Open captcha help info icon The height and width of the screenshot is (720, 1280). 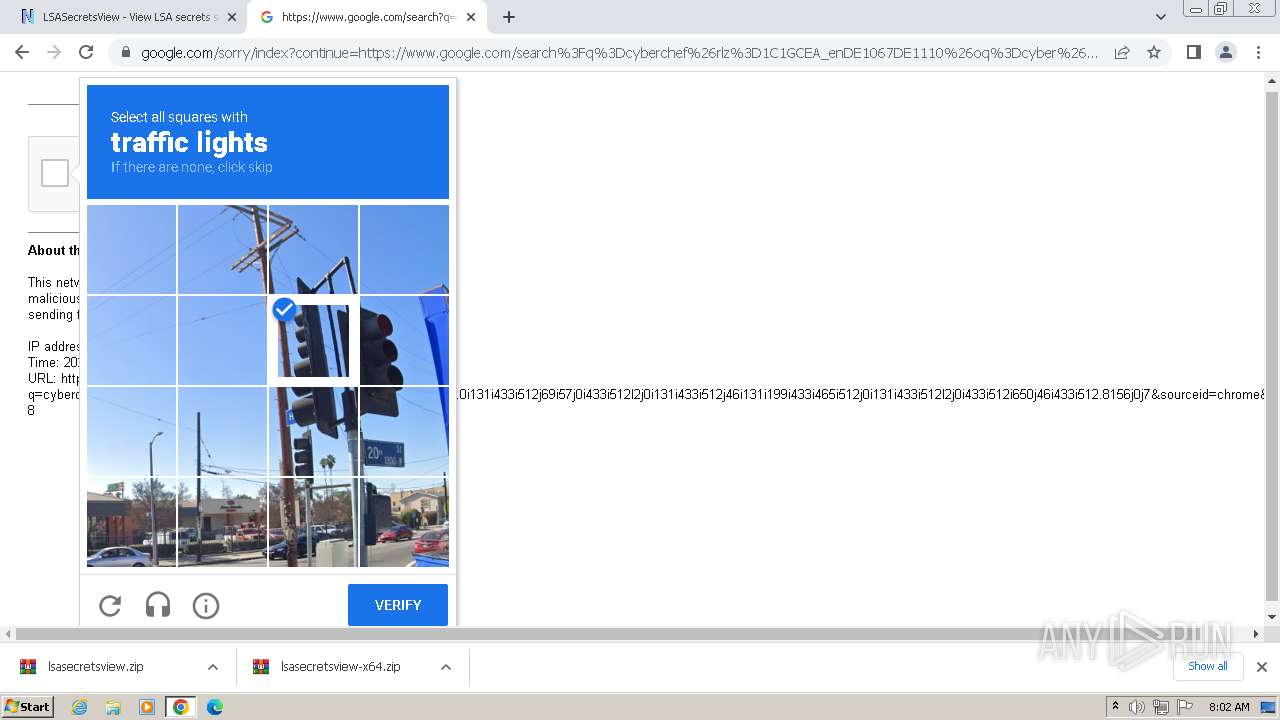coord(206,605)
